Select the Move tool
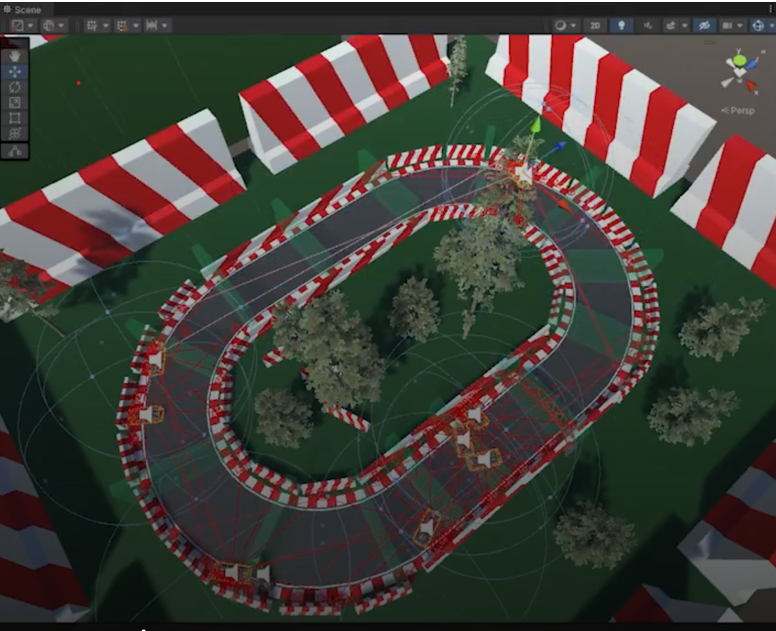 15,71
